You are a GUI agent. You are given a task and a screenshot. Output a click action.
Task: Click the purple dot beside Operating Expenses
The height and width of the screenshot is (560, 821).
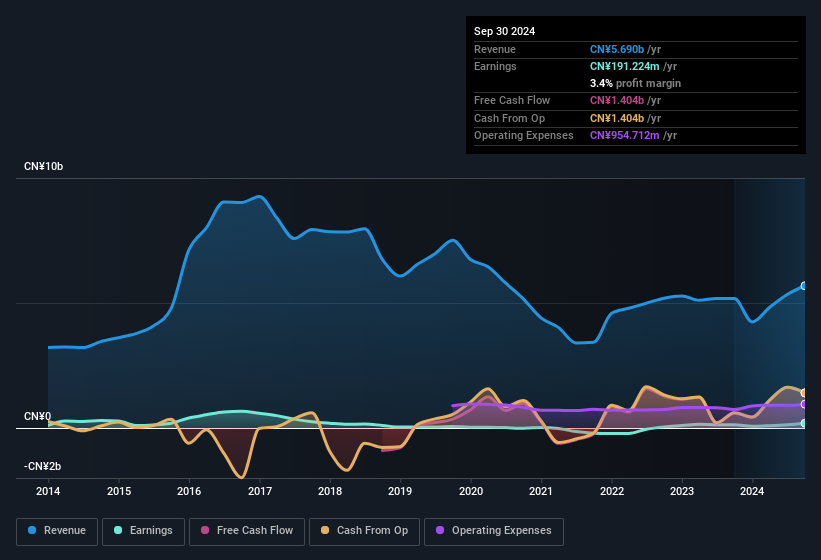tap(440, 531)
